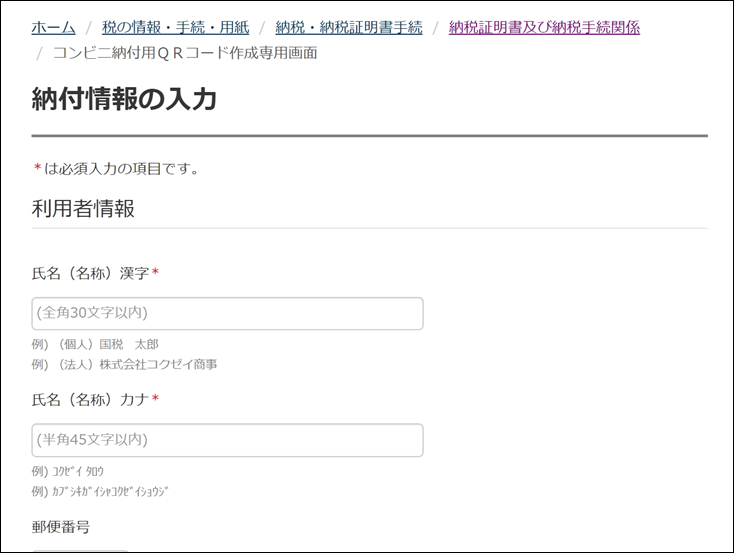Click example text 株式会社コクゼイ商事
The width and height of the screenshot is (734, 553).
click(x=158, y=364)
